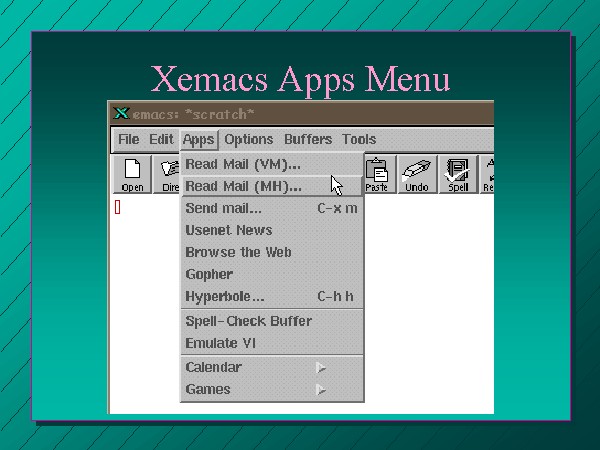Select Gopher from the Apps menu
Screen dimensions: 600x450
tap(272, 274)
